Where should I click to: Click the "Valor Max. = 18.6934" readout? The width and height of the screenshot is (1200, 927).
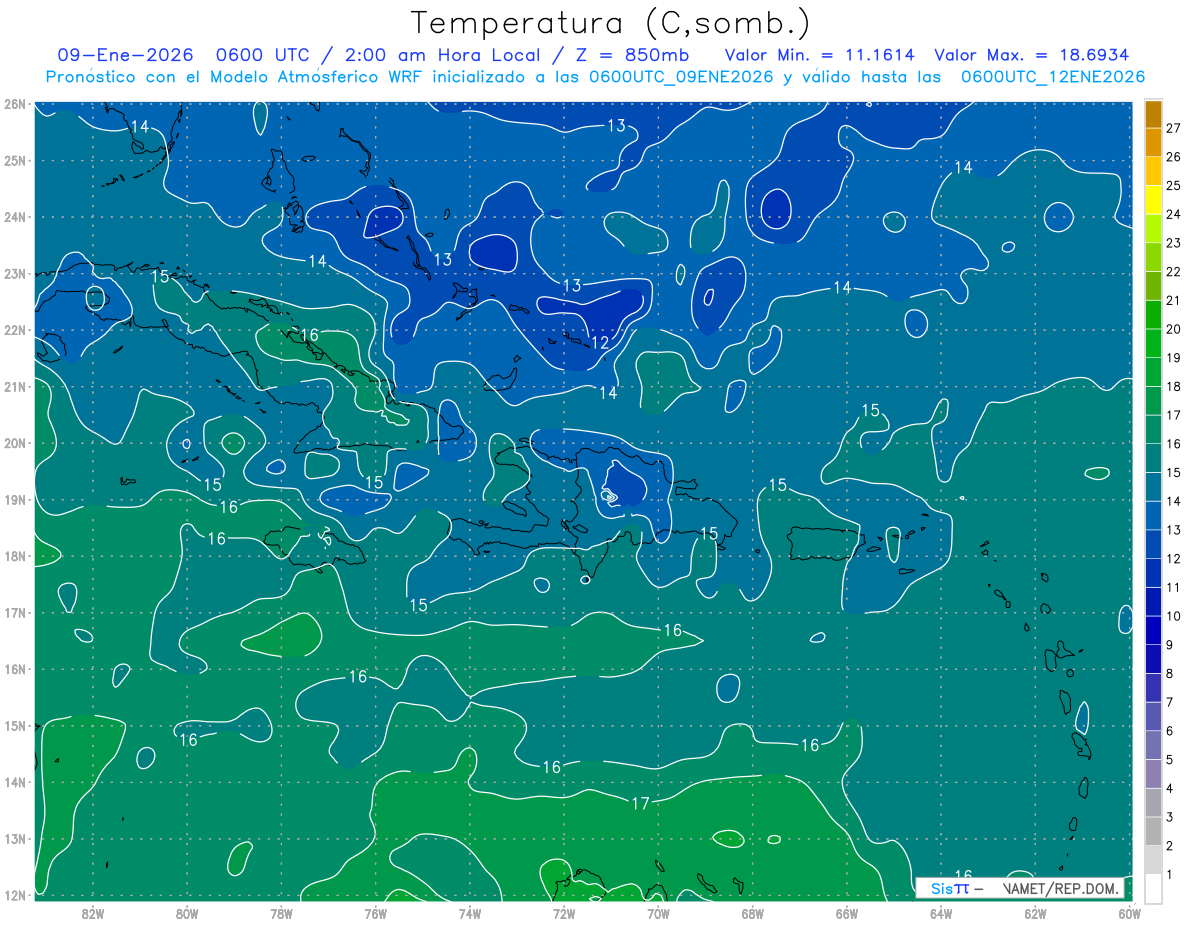tap(1032, 55)
